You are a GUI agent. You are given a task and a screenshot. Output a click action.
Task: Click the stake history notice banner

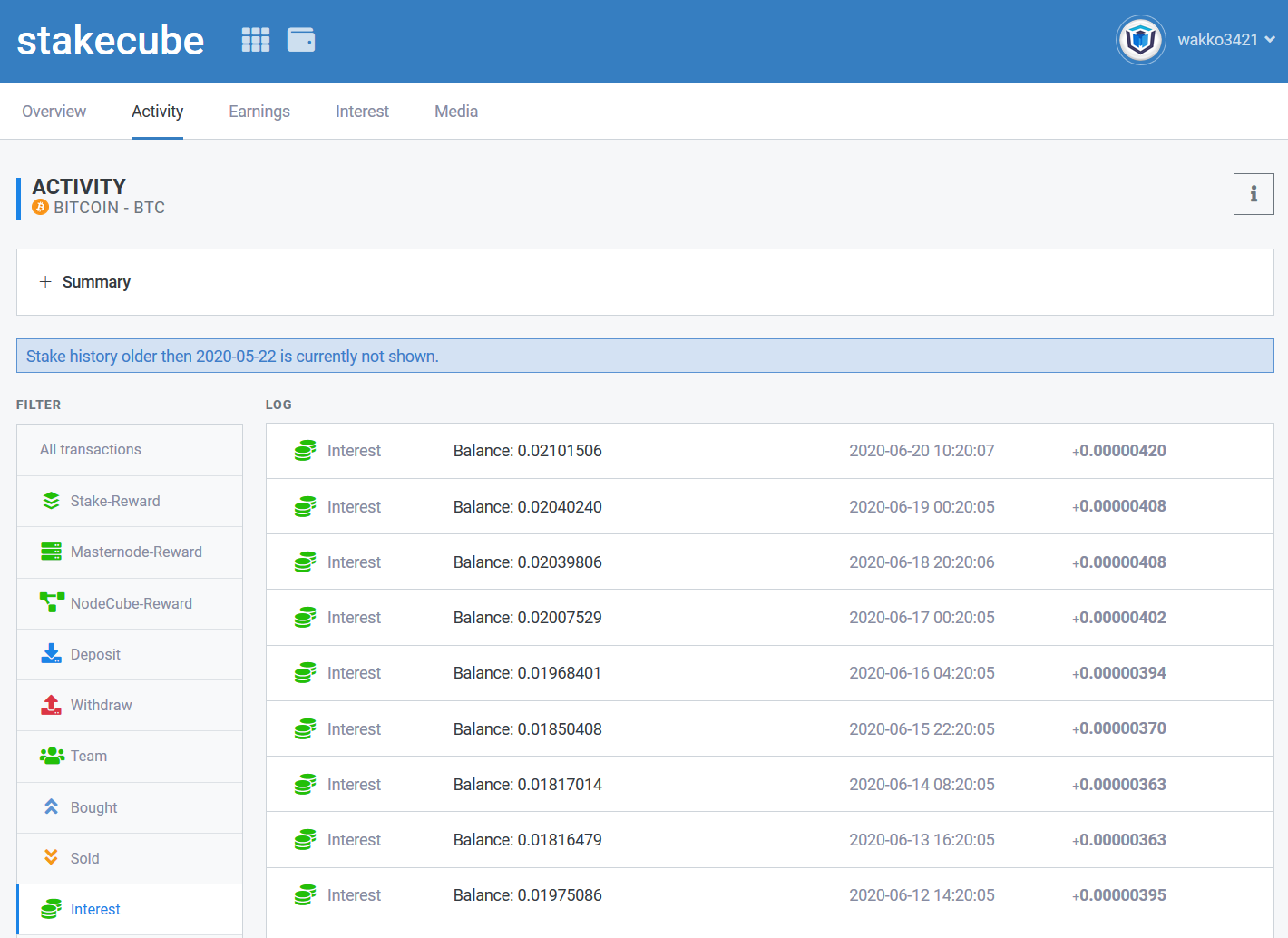(x=645, y=356)
